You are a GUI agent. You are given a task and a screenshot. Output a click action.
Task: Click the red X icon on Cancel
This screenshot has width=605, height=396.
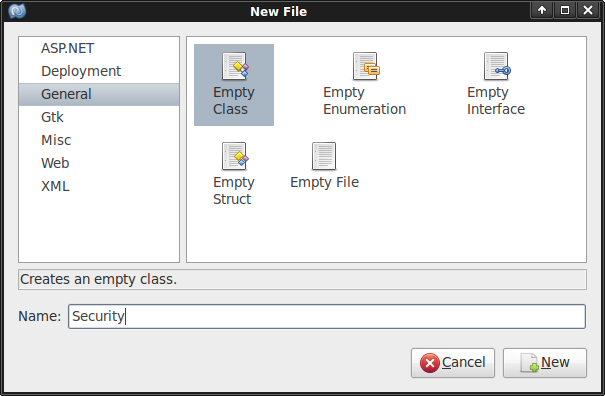click(x=429, y=363)
